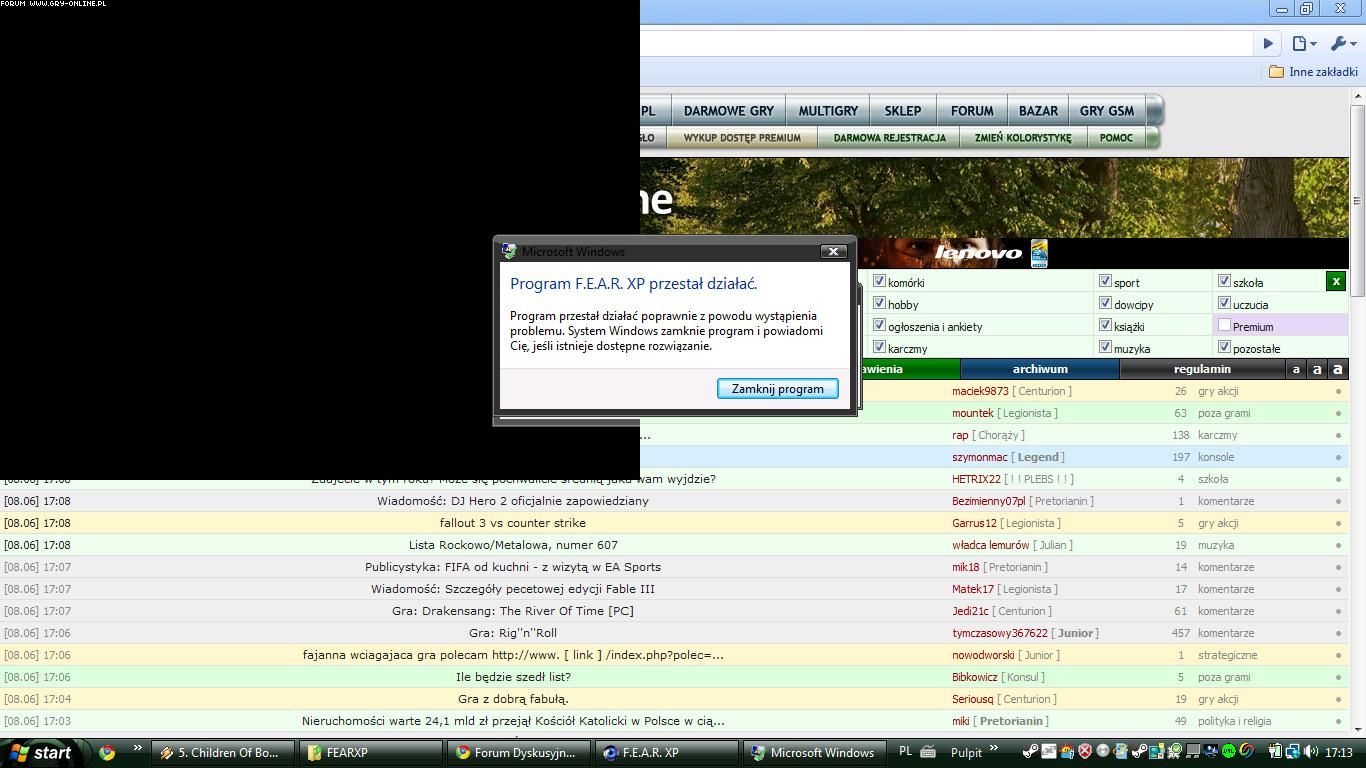The width and height of the screenshot is (1366, 768).
Task: Open the GRY GSM tab
Action: point(1107,111)
